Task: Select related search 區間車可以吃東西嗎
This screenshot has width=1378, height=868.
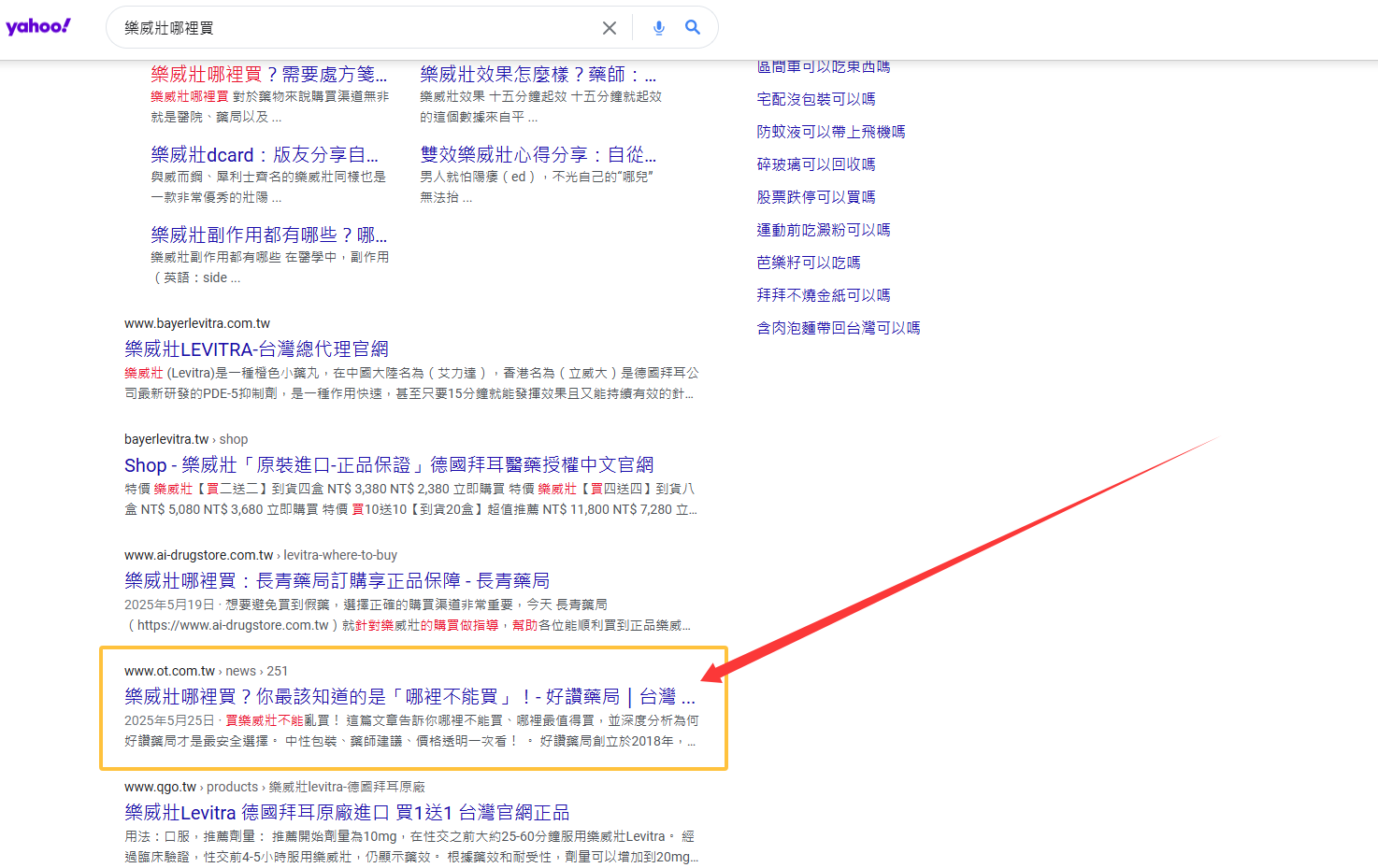Action: coord(824,66)
